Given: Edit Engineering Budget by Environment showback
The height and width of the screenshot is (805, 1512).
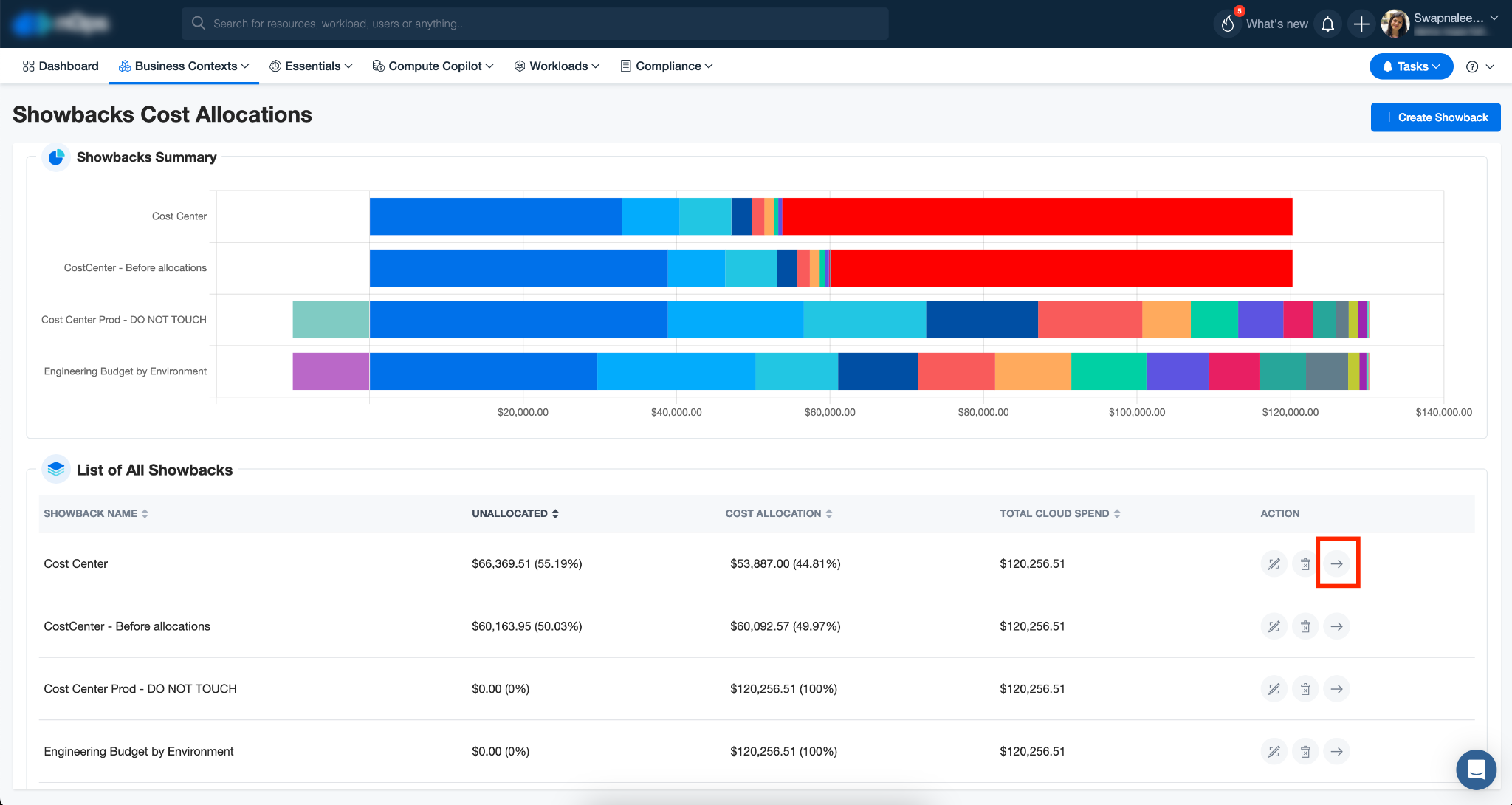Looking at the screenshot, I should [x=1274, y=752].
